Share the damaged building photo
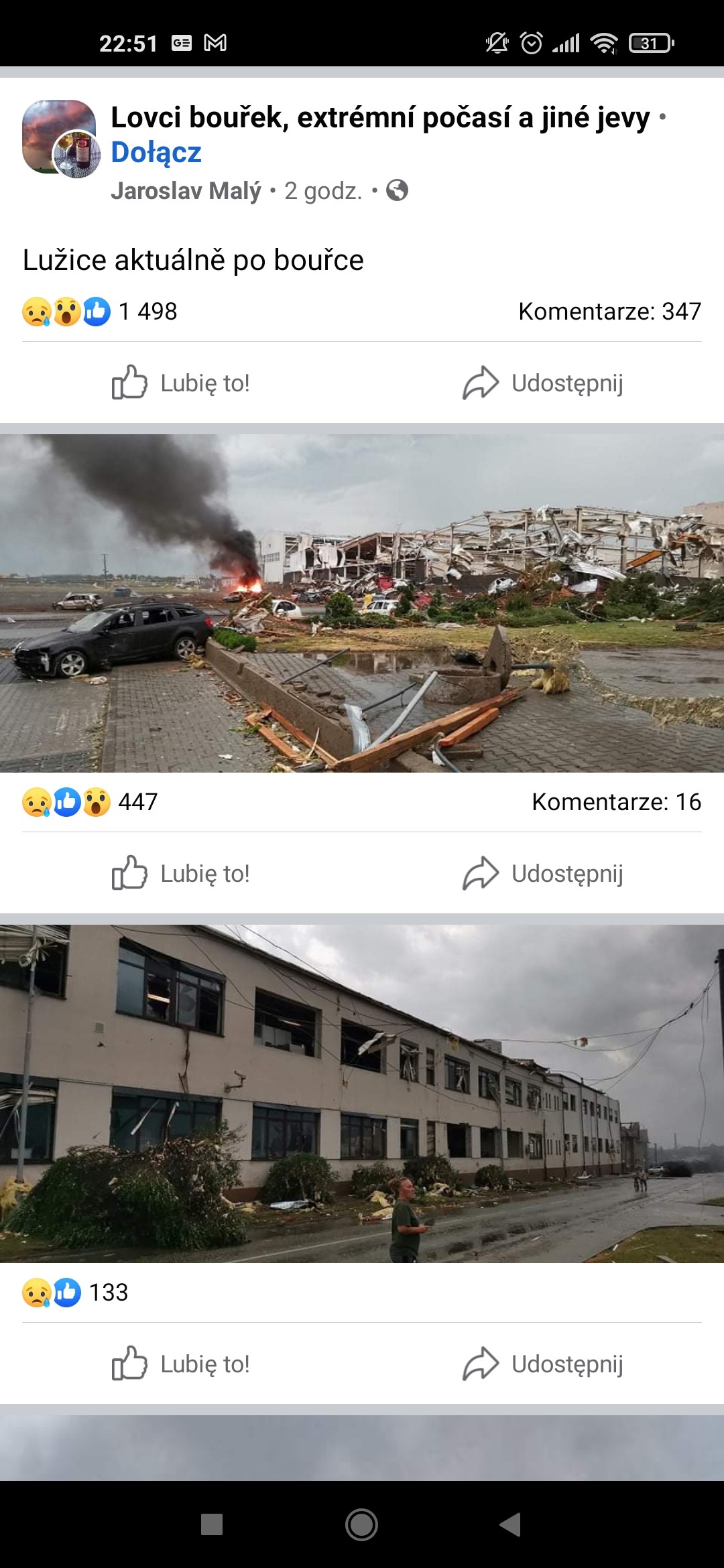The width and height of the screenshot is (724, 1568). tap(543, 1364)
